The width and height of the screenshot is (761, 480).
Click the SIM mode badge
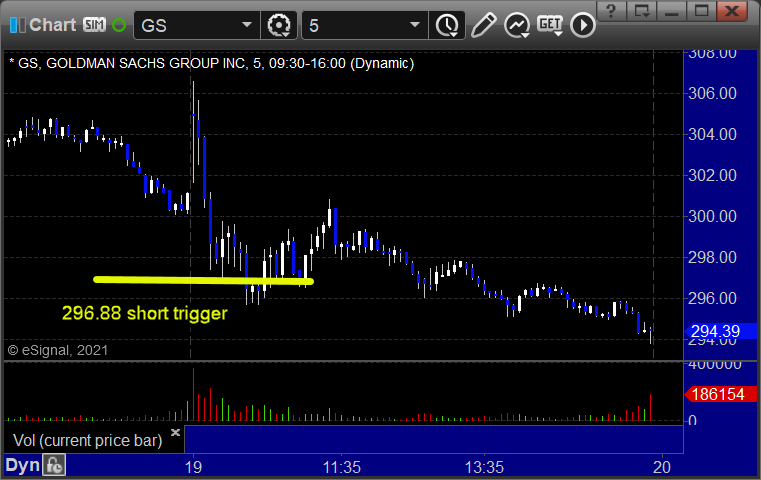94,24
